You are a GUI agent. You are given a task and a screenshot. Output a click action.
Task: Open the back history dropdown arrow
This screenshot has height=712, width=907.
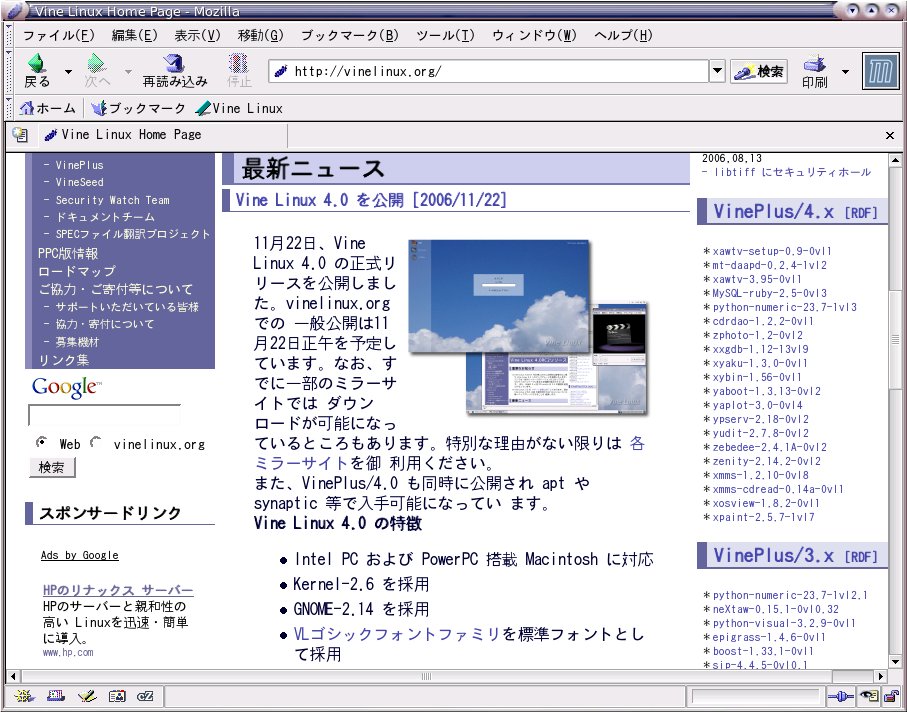(68, 72)
